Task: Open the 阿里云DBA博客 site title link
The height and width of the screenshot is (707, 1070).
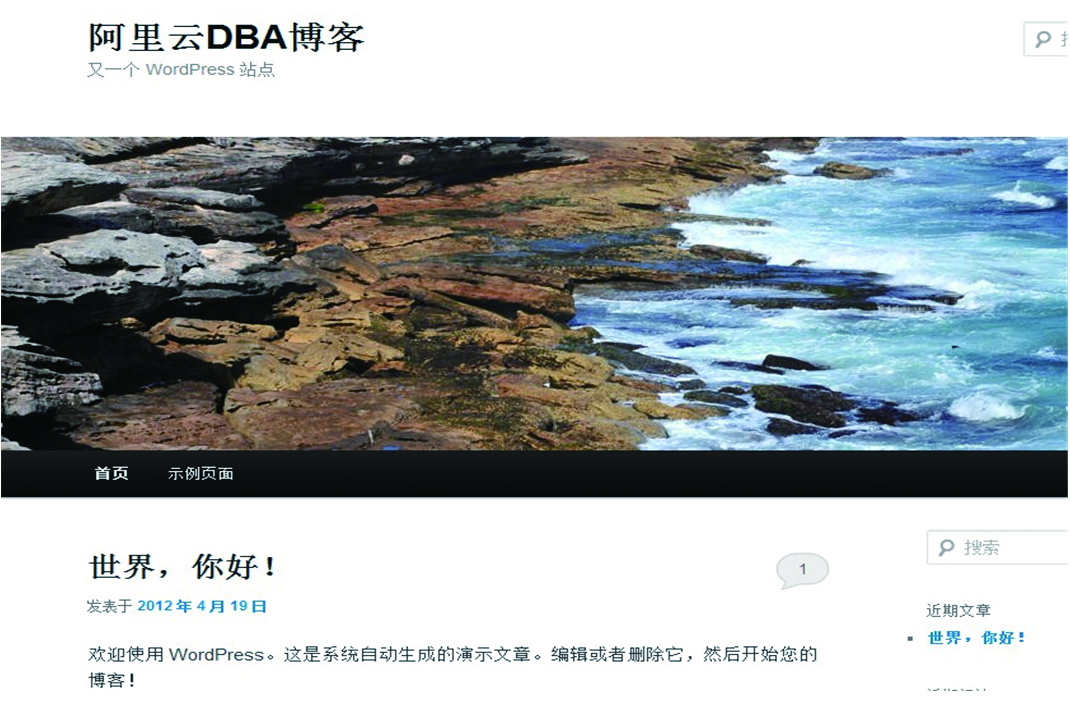Action: 226,37
